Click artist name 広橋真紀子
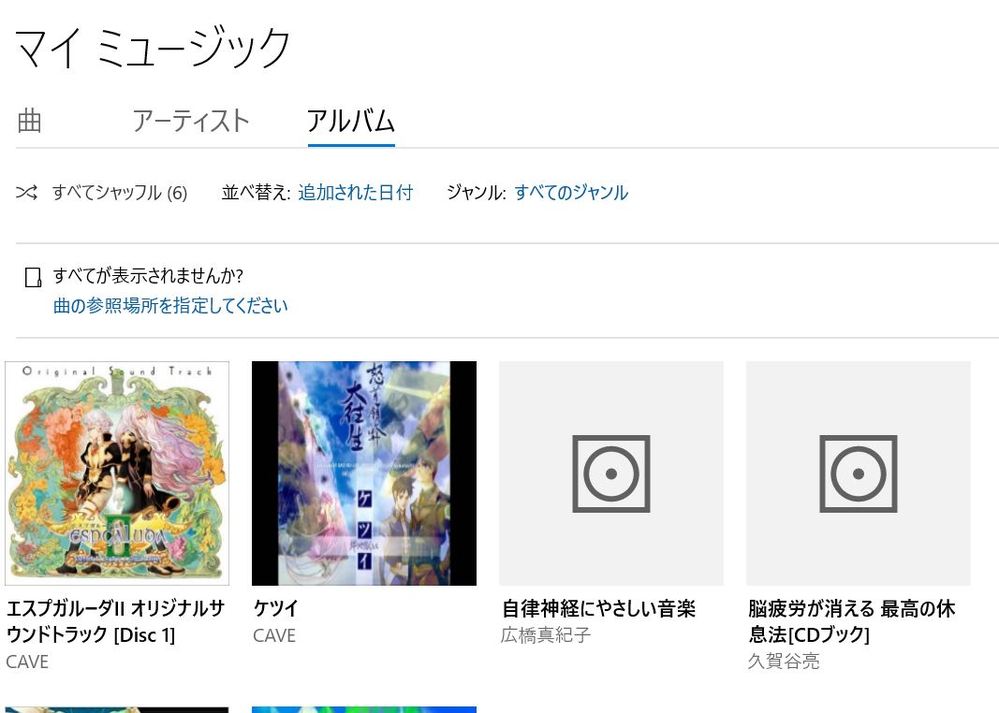 click(x=545, y=635)
